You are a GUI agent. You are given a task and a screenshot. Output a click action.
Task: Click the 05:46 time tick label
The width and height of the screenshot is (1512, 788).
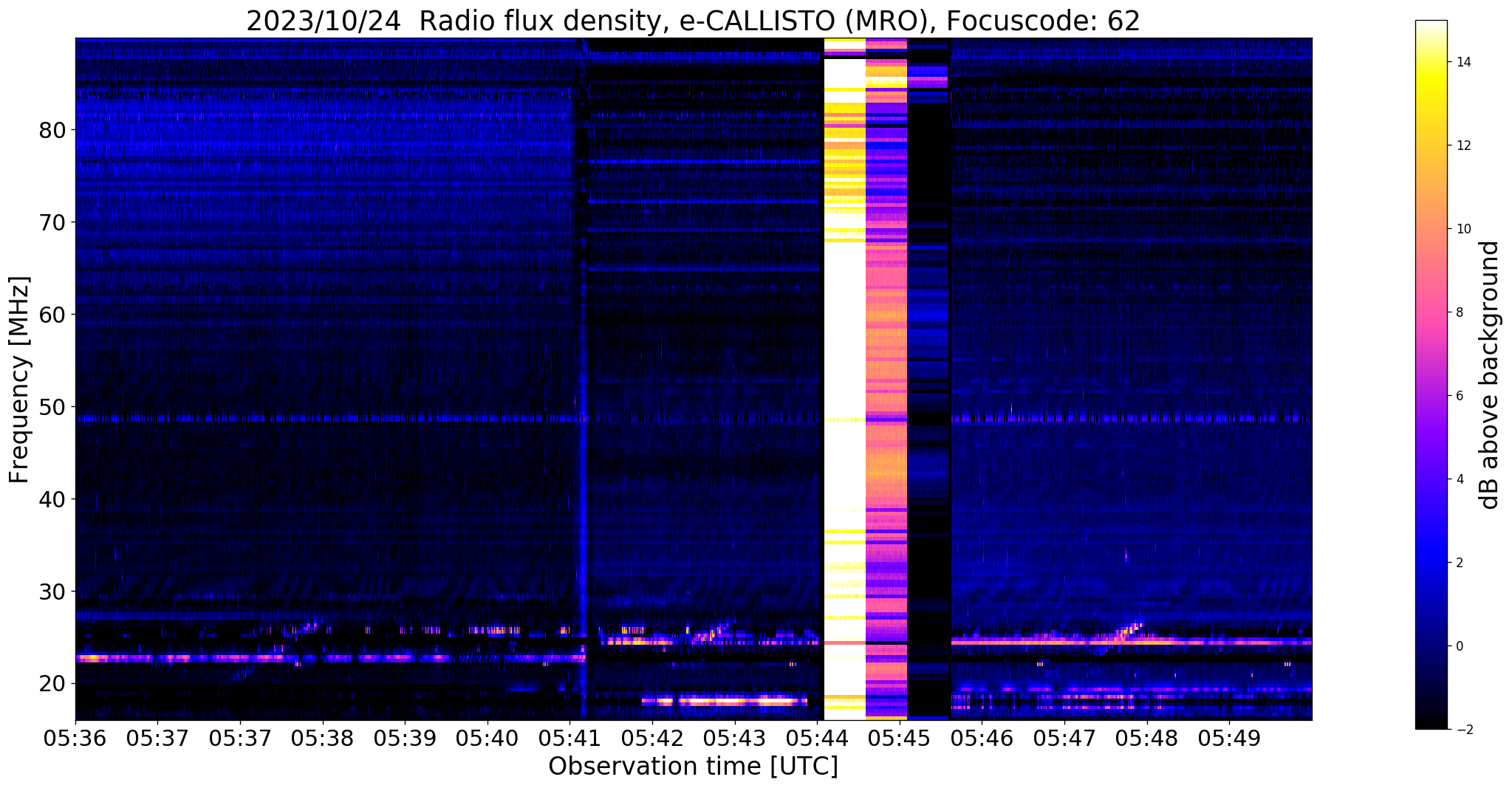coord(982,738)
